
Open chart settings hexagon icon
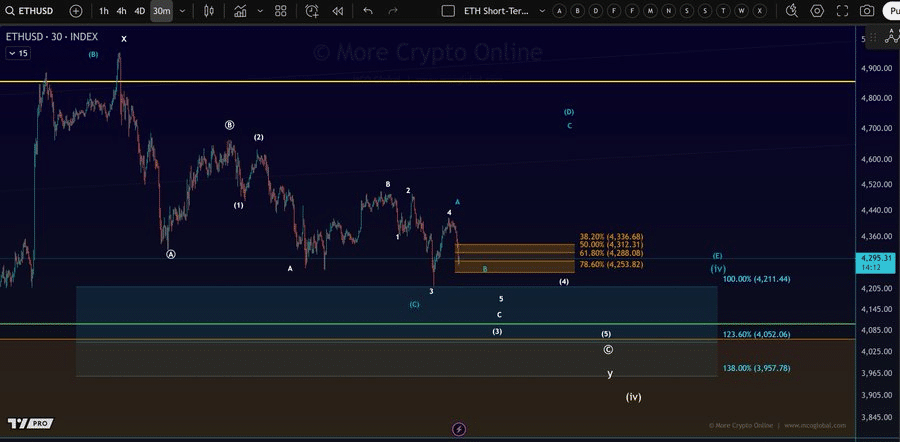(x=817, y=11)
